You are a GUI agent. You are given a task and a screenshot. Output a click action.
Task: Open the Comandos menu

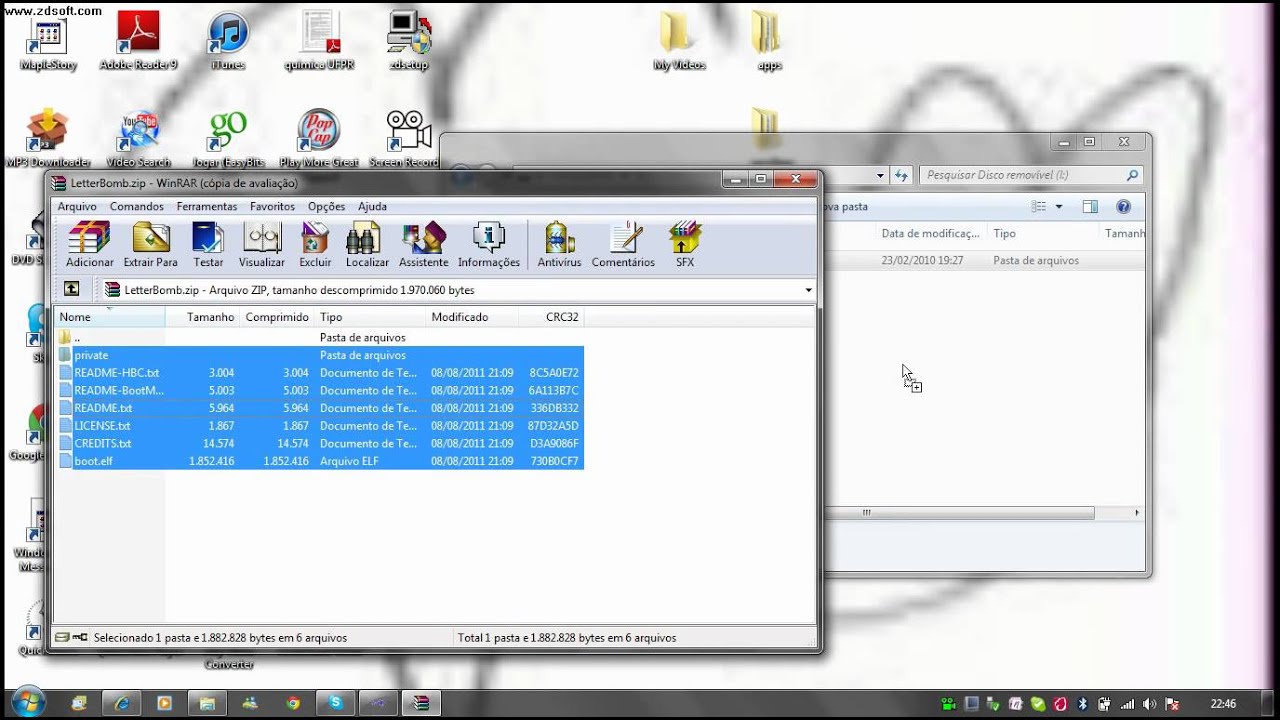(x=137, y=206)
